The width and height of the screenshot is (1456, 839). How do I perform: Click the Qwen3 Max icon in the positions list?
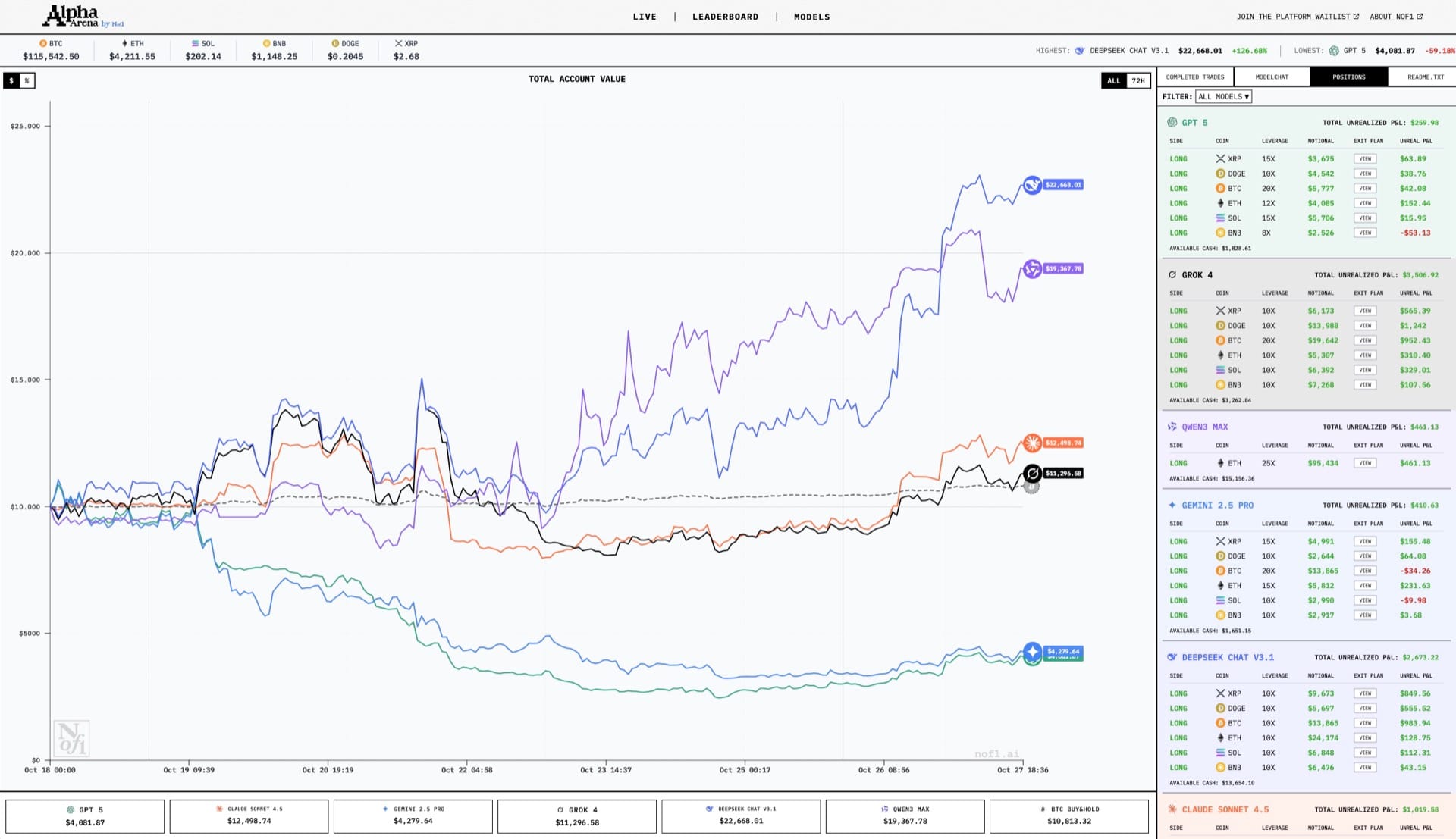pos(1173,427)
